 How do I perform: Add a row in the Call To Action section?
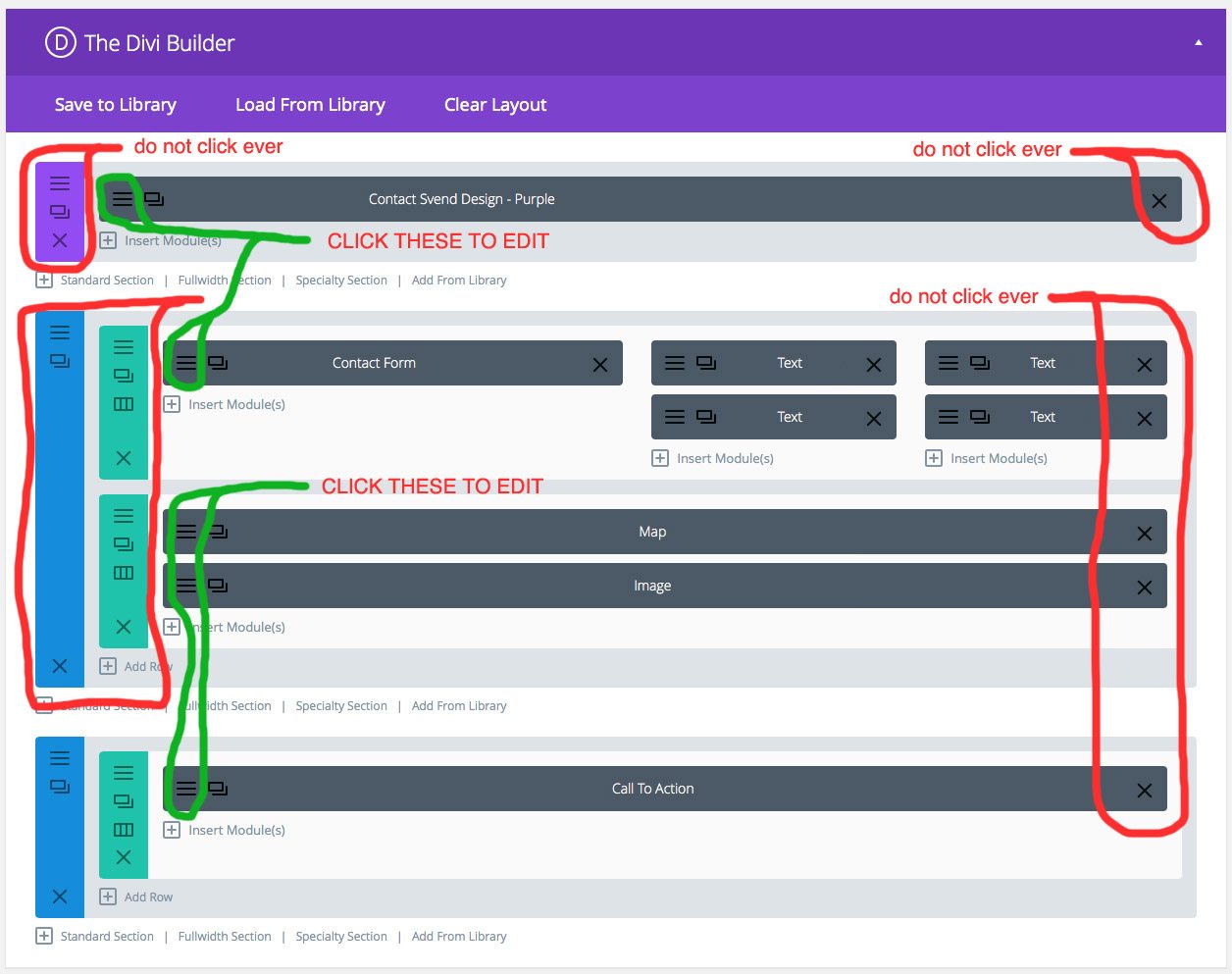tap(136, 897)
